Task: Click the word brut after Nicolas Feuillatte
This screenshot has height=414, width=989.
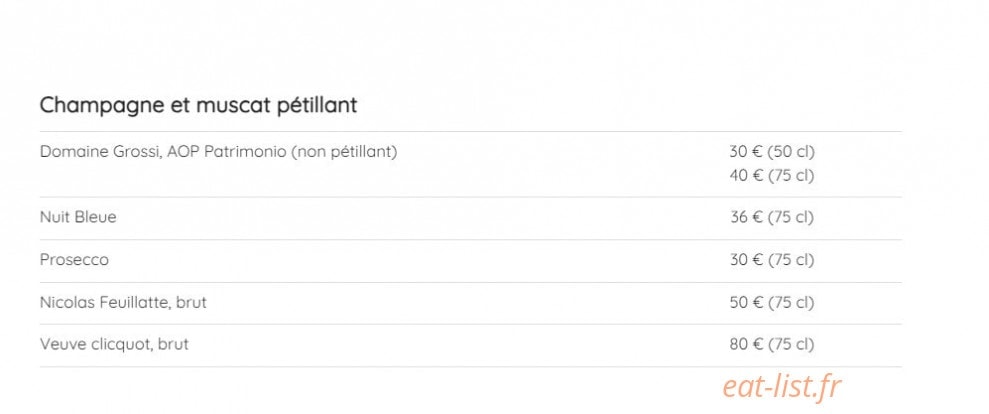Action: click(191, 303)
